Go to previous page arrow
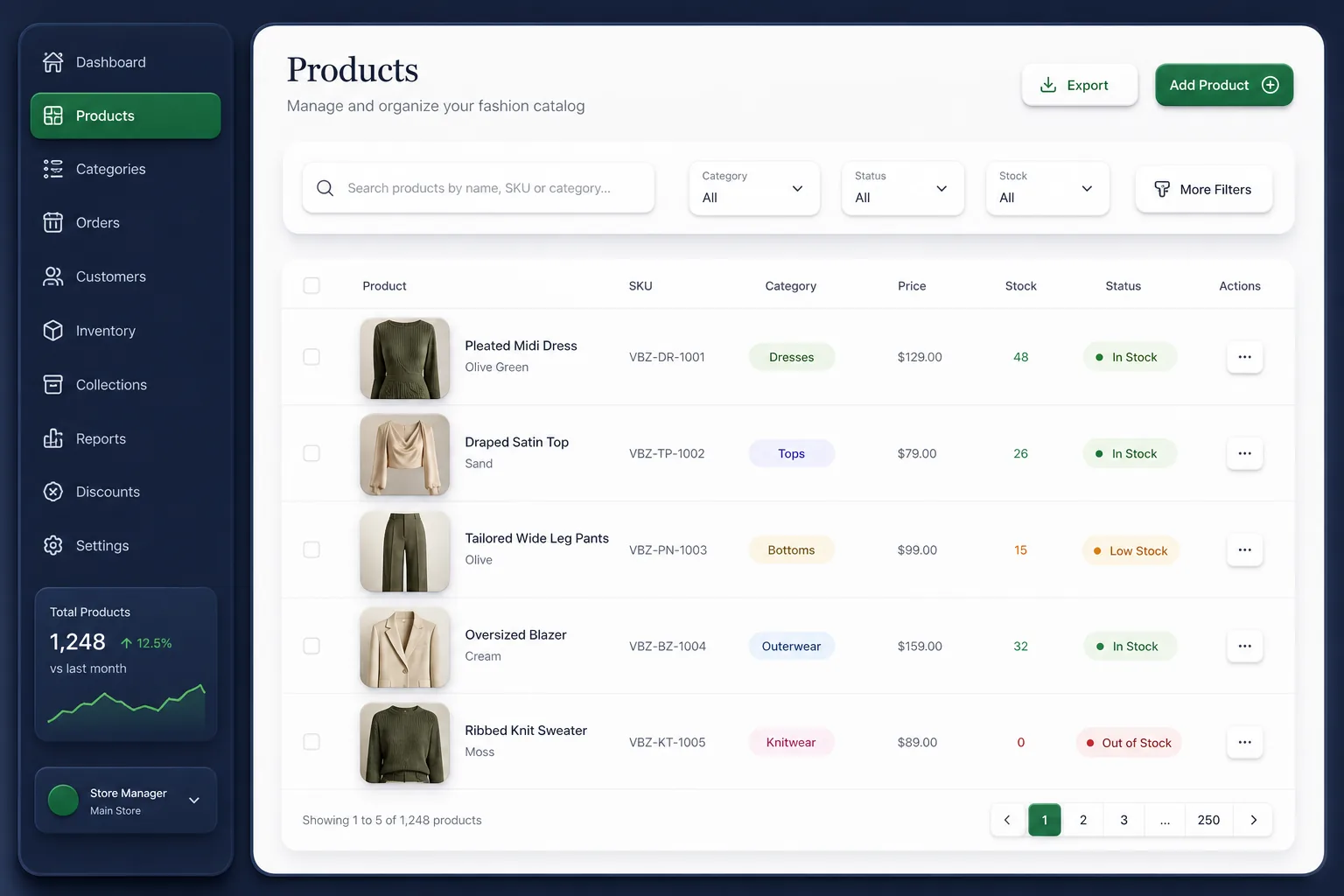1344x896 pixels. pyautogui.click(x=1007, y=820)
